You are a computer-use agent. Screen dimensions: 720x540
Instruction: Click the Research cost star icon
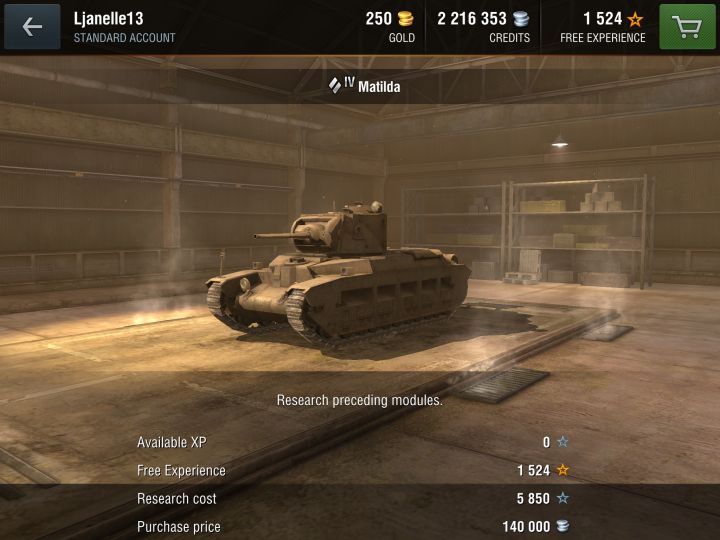pyautogui.click(x=562, y=498)
